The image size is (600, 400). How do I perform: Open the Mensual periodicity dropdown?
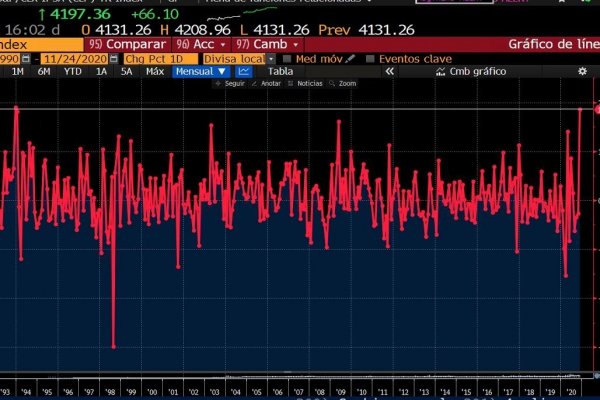tap(201, 72)
